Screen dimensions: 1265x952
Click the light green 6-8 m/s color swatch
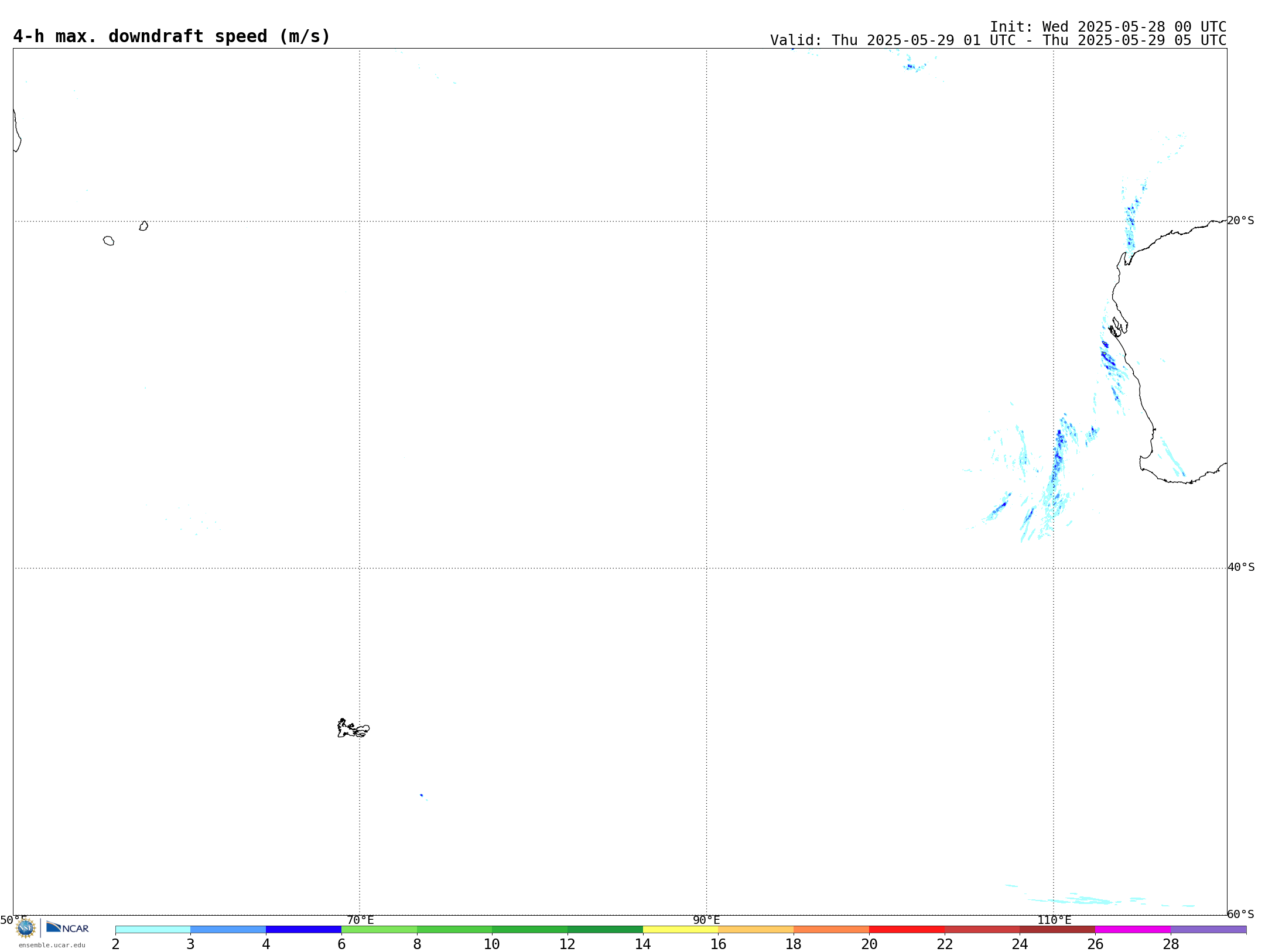click(x=379, y=929)
